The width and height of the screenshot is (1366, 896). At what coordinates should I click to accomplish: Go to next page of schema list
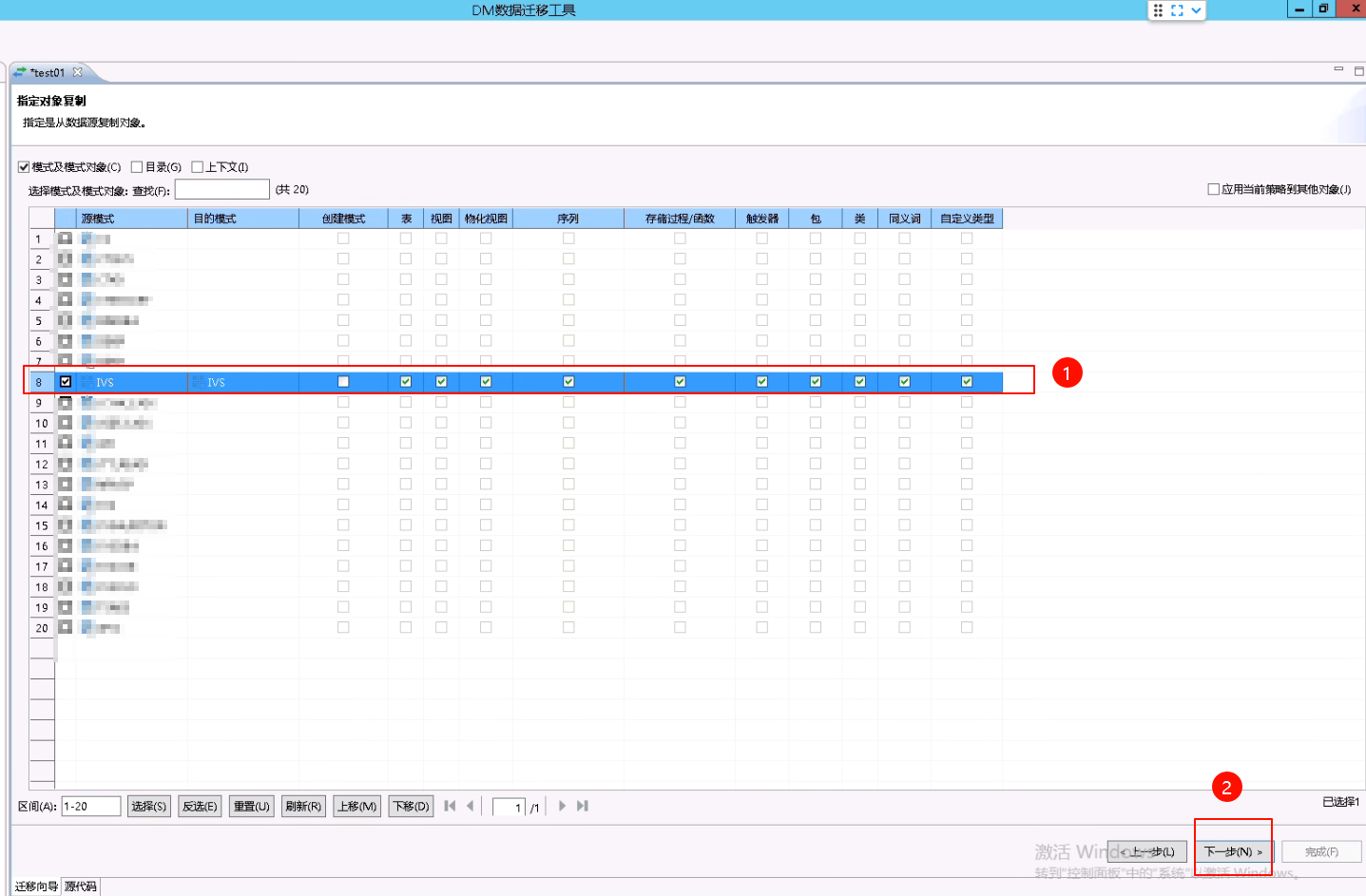[x=562, y=806]
